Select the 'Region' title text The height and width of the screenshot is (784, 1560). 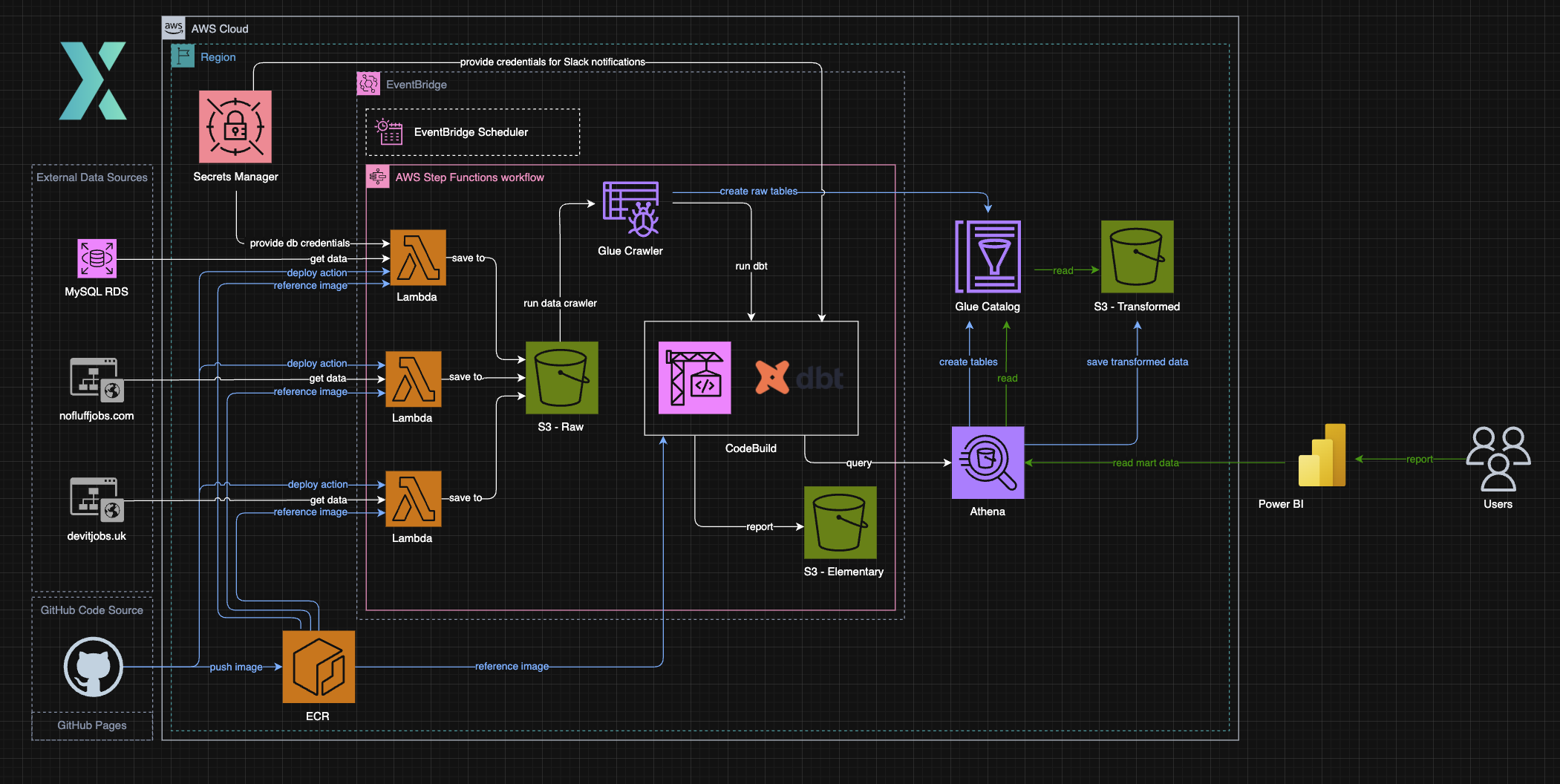[x=218, y=57]
